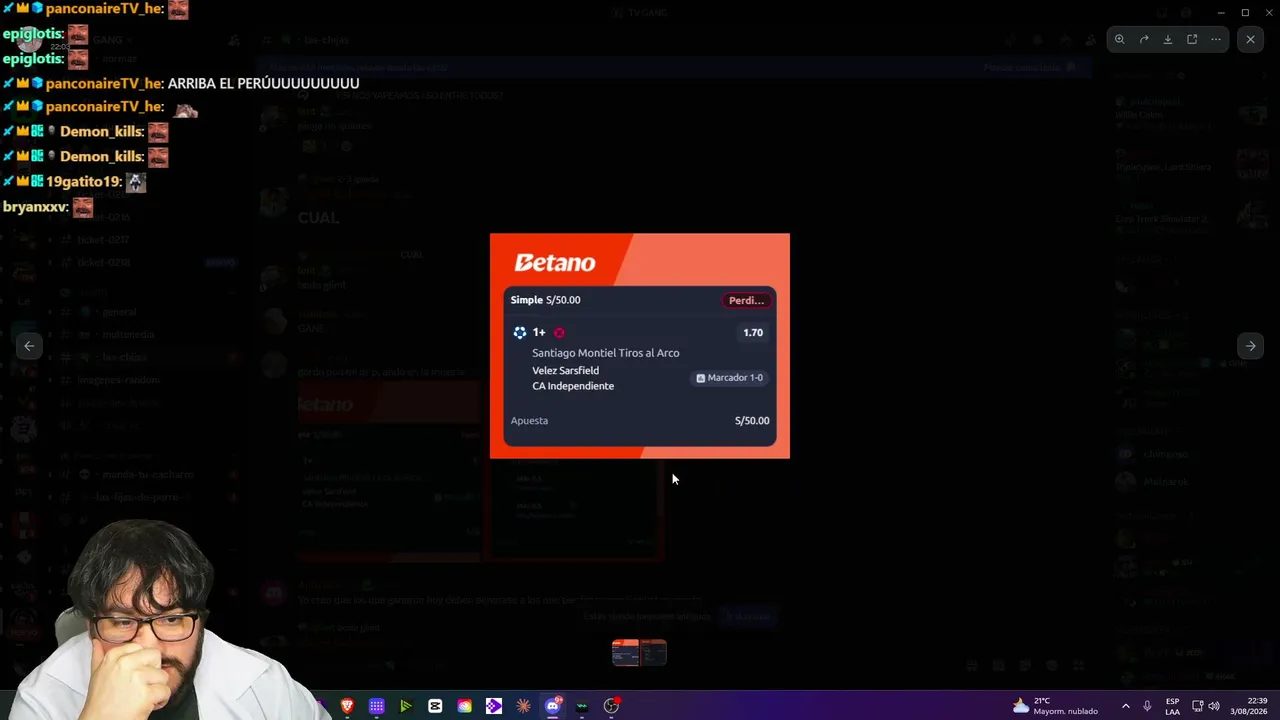Expand the hidden system tray icons

(1125, 706)
